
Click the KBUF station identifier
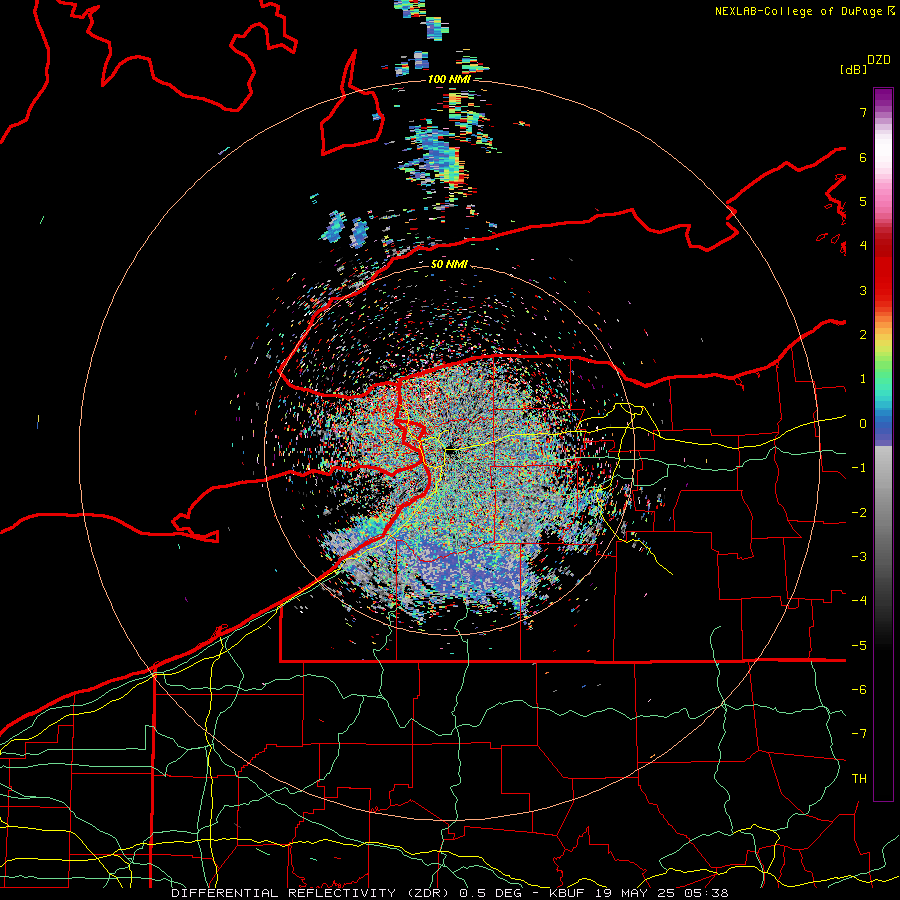(x=569, y=893)
